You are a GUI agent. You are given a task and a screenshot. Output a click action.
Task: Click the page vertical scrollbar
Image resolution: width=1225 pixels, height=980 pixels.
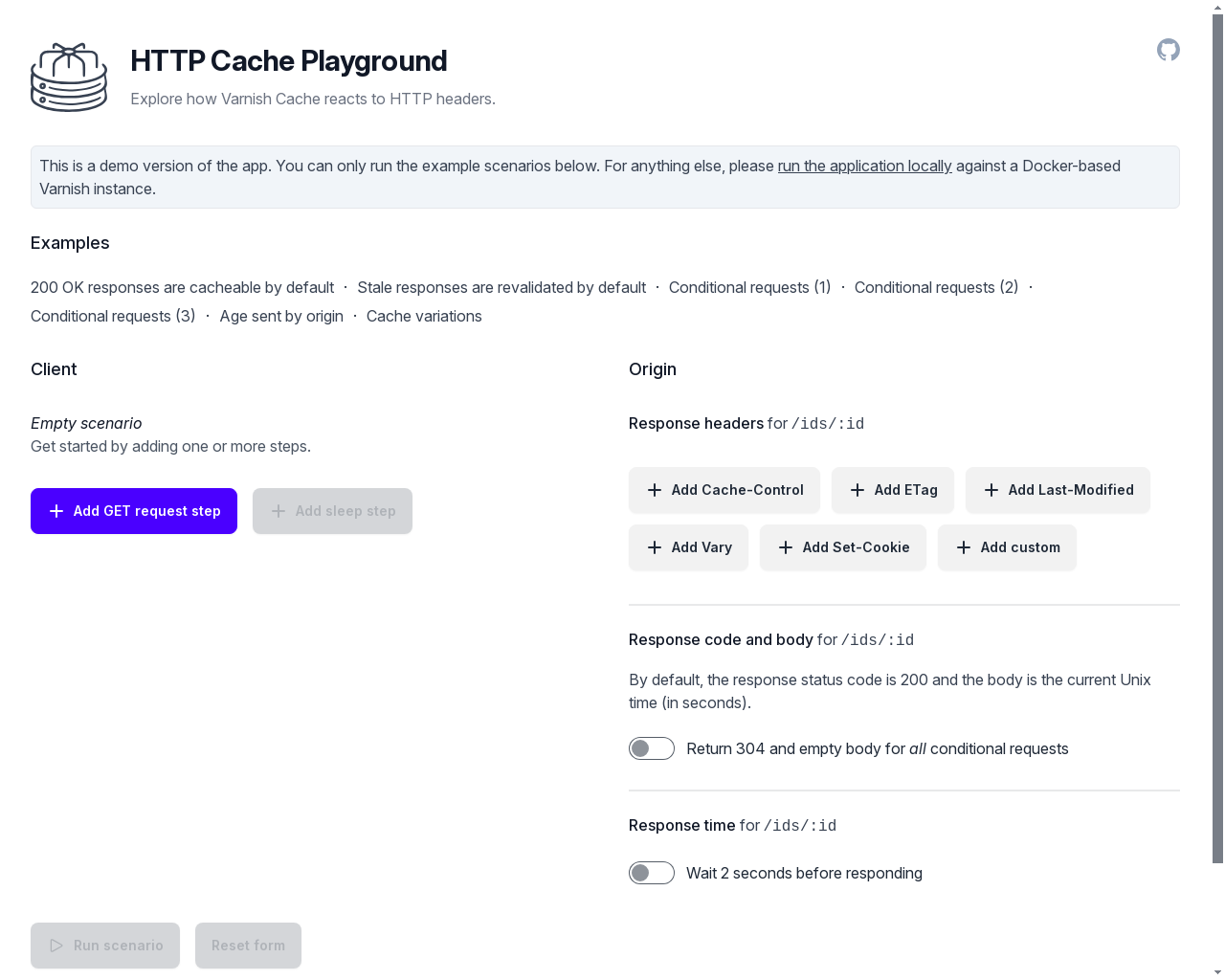1217,438
